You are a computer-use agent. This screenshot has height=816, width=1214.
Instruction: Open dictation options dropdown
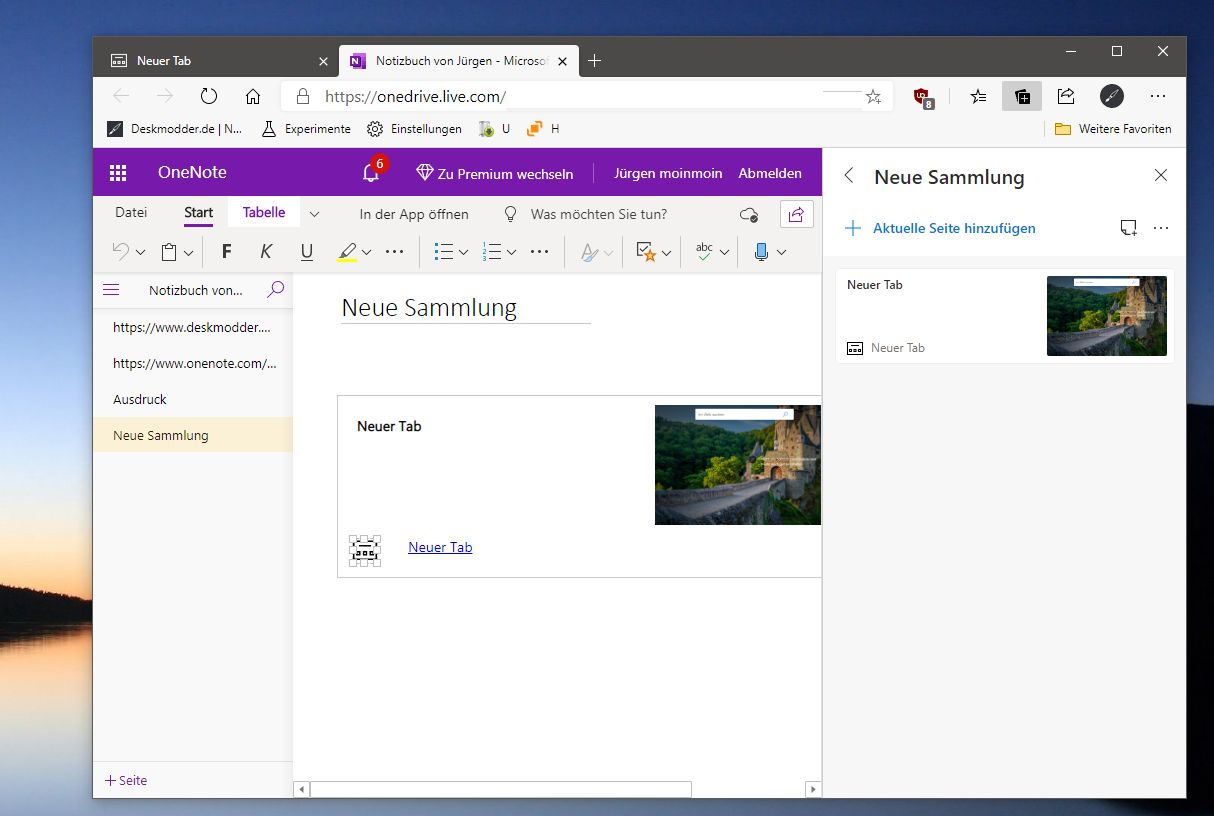click(x=782, y=253)
